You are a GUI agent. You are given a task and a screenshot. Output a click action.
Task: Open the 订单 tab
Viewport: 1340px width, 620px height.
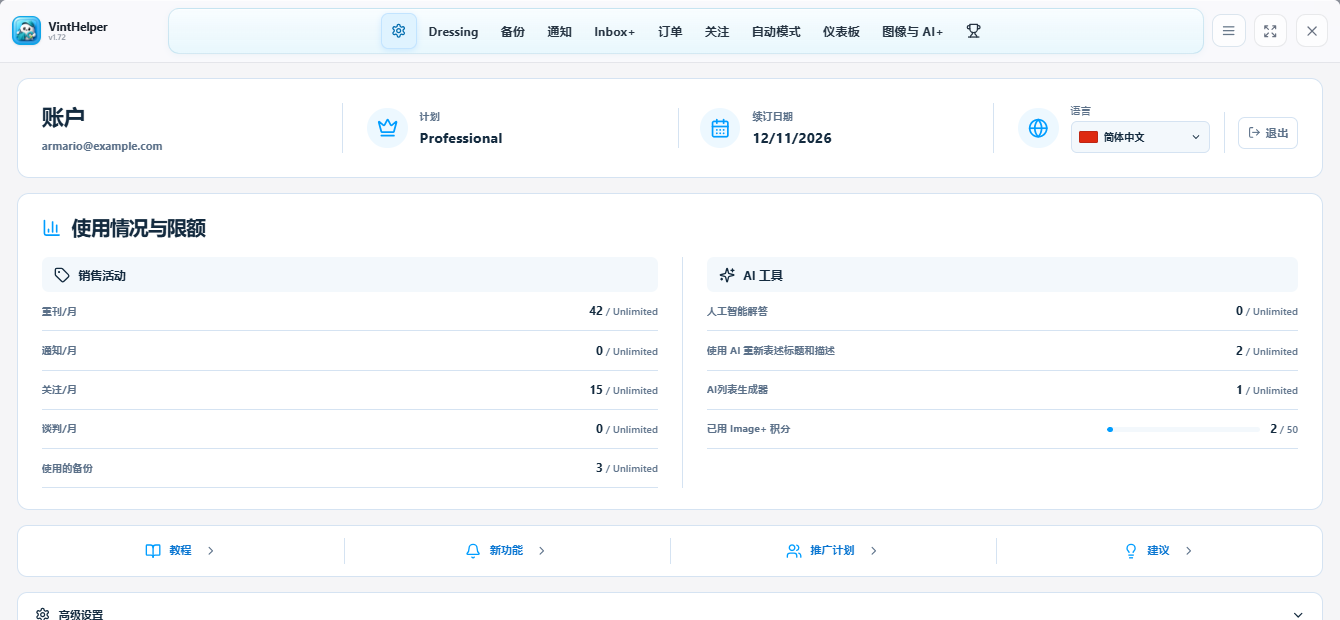[670, 31]
